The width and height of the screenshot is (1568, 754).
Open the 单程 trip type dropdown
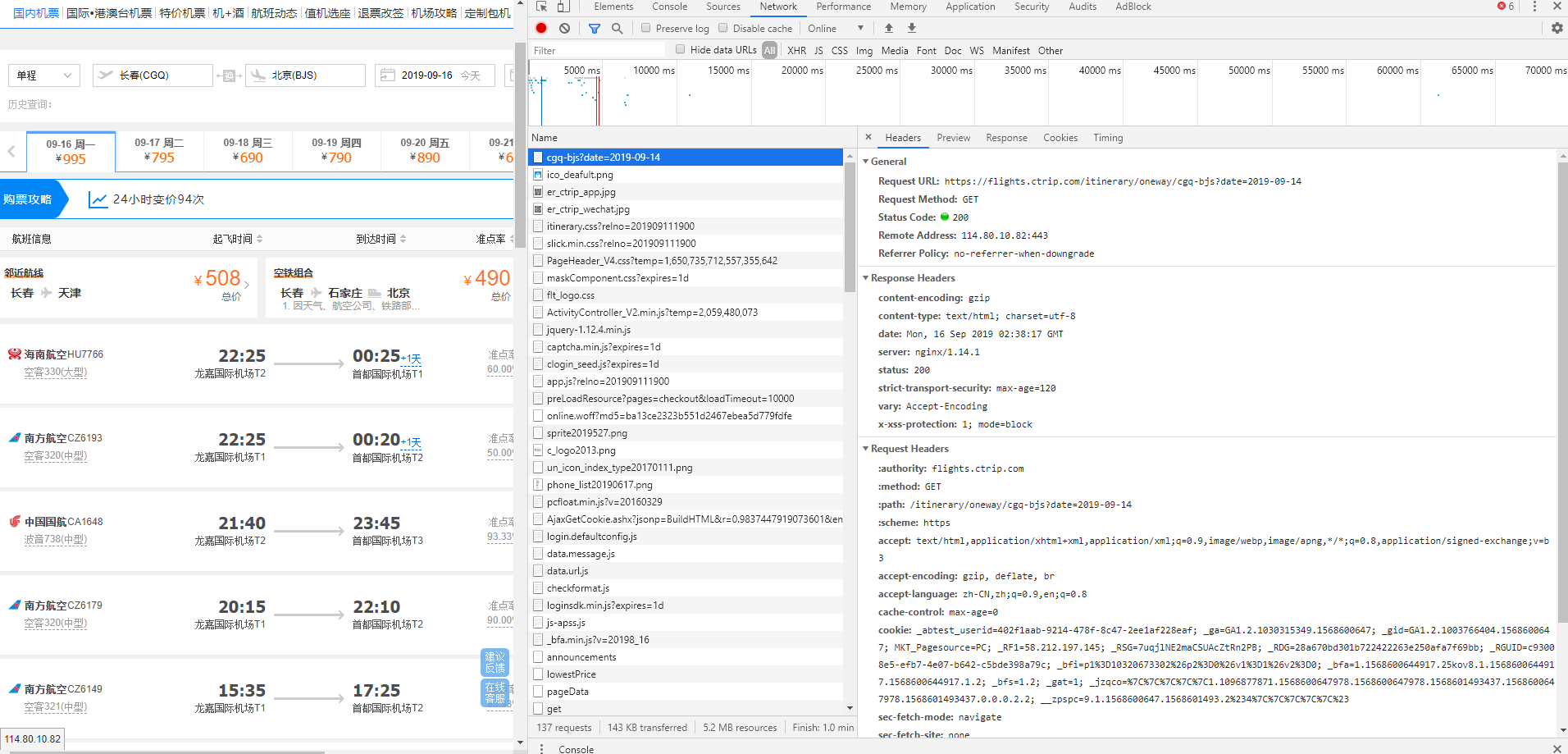44,75
